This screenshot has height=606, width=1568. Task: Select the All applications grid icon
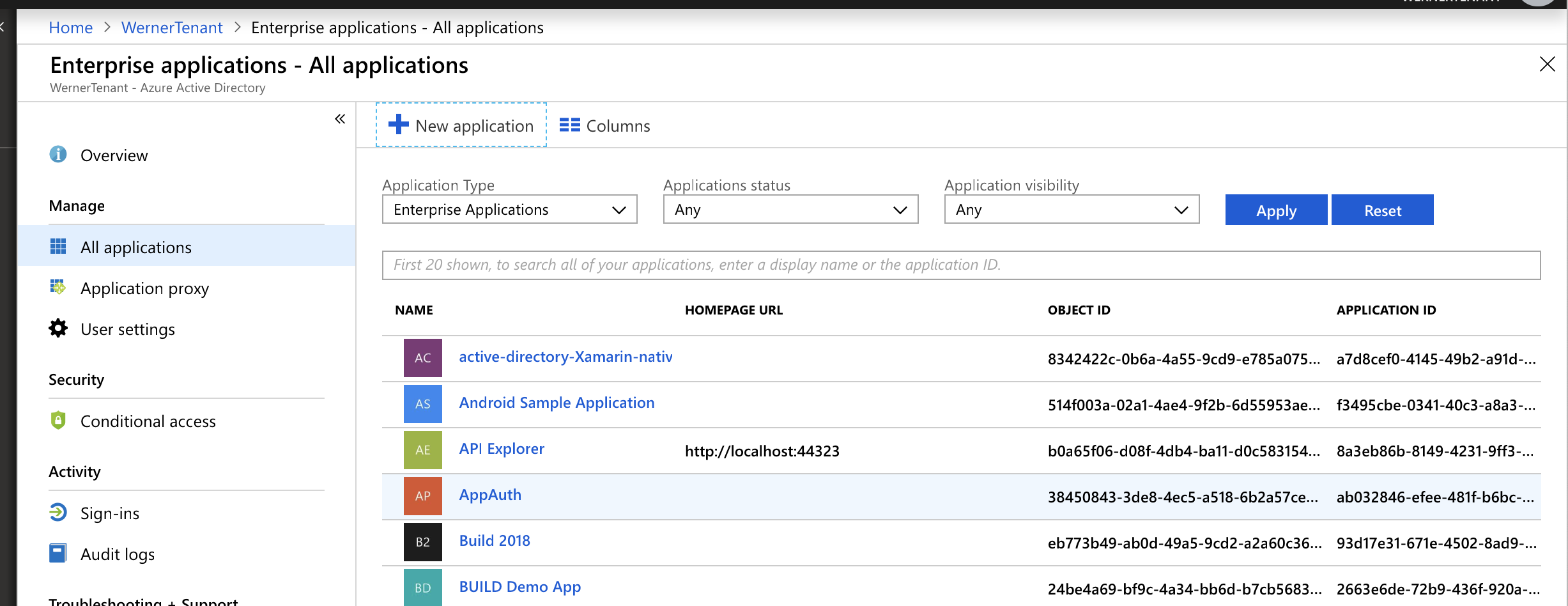58,246
